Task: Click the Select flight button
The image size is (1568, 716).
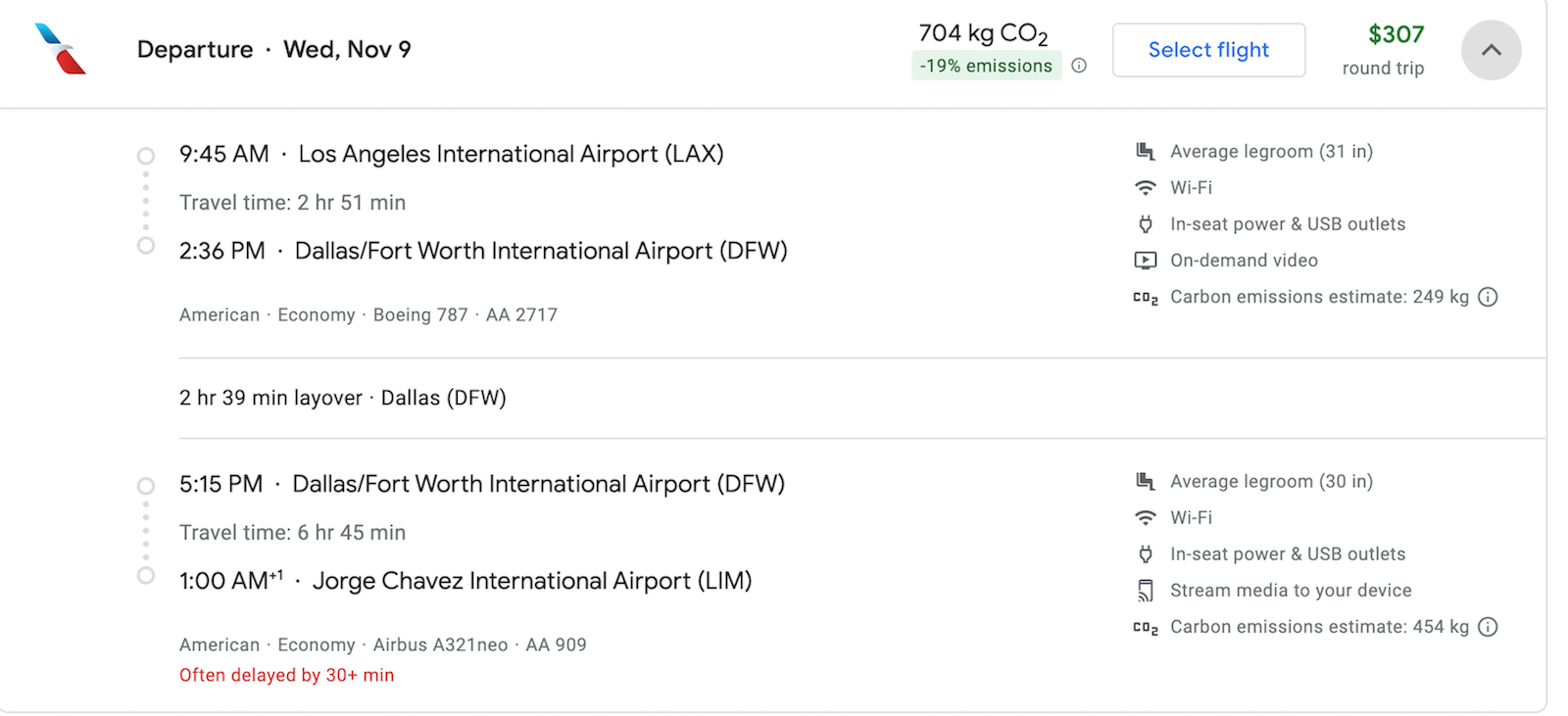Action: tap(1208, 49)
